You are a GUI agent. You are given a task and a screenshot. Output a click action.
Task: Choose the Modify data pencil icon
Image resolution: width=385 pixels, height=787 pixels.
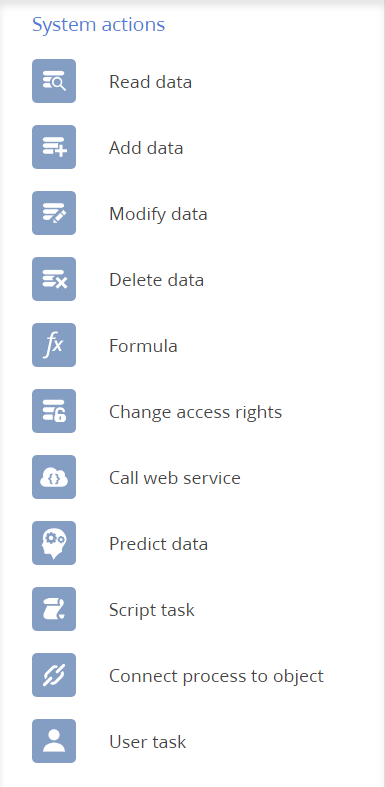[x=54, y=213]
